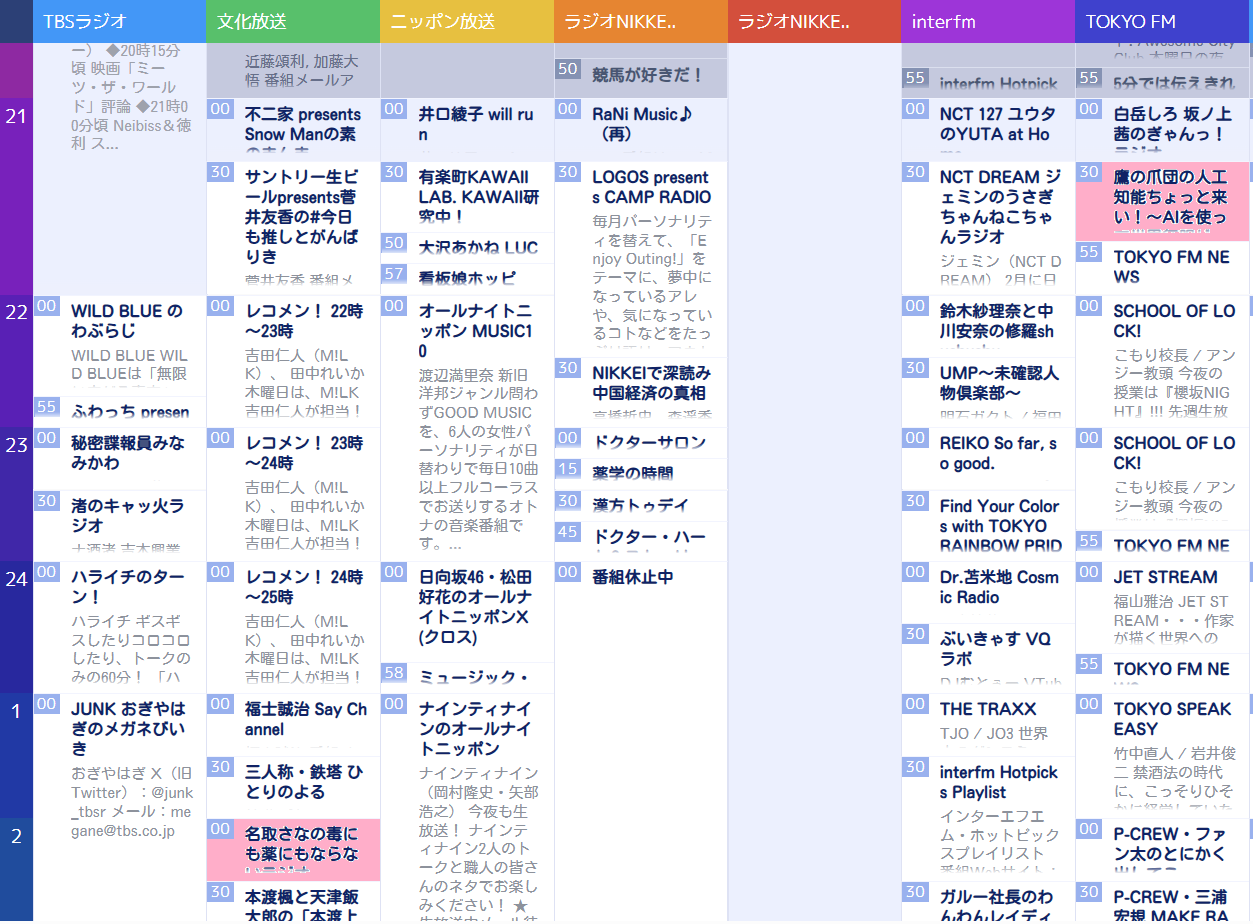The width and height of the screenshot is (1253, 924).
Task: Select ナインティナインのオールナイトニッポン program
Action: (x=476, y=728)
